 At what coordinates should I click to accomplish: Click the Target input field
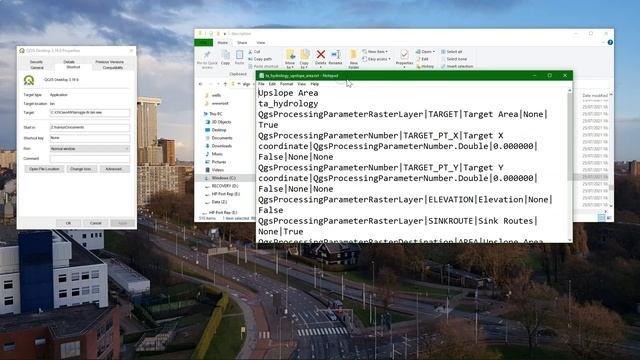click(89, 113)
